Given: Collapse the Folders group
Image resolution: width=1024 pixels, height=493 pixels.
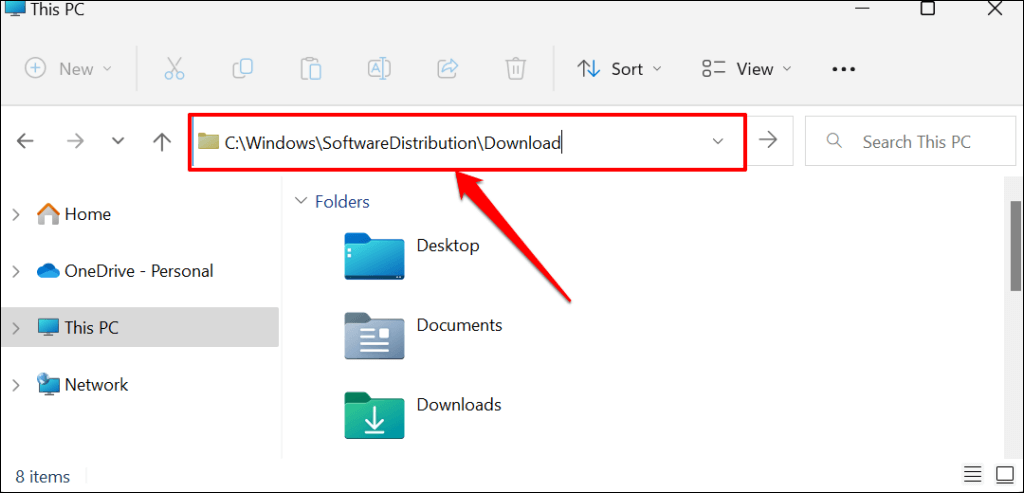Looking at the screenshot, I should pos(301,201).
